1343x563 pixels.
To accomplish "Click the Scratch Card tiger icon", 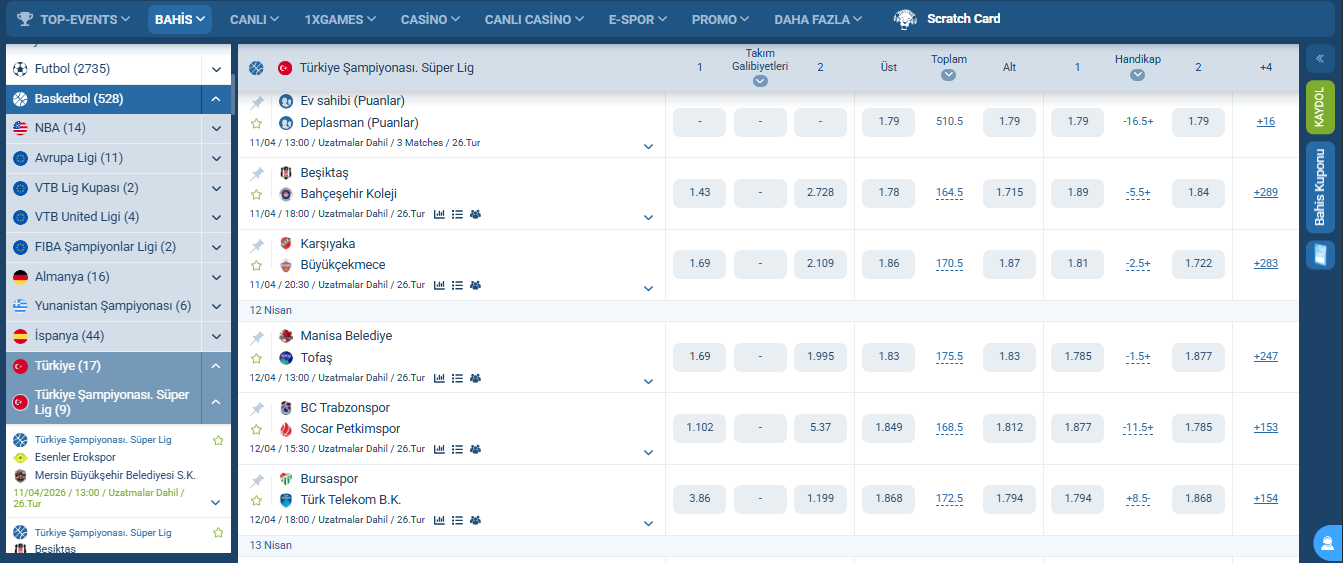I will (x=906, y=19).
